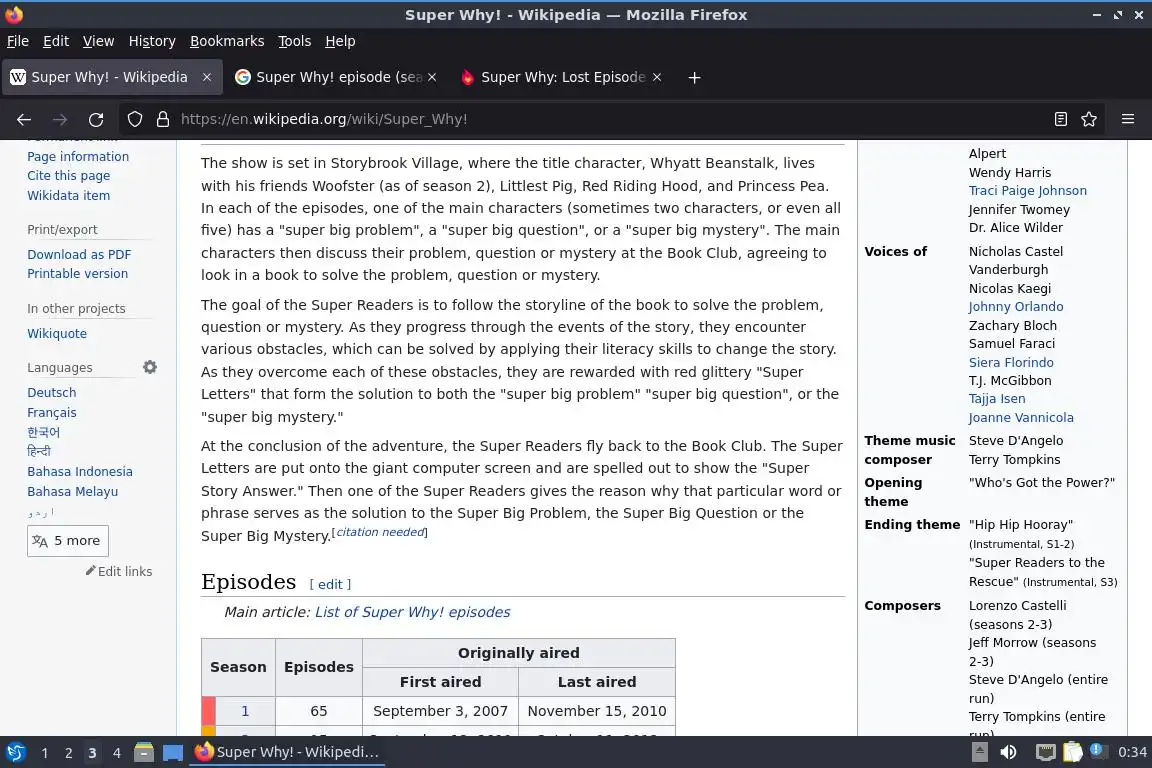The image size is (1152, 768).
Task: Bookmark this page with the star icon
Action: [1089, 119]
